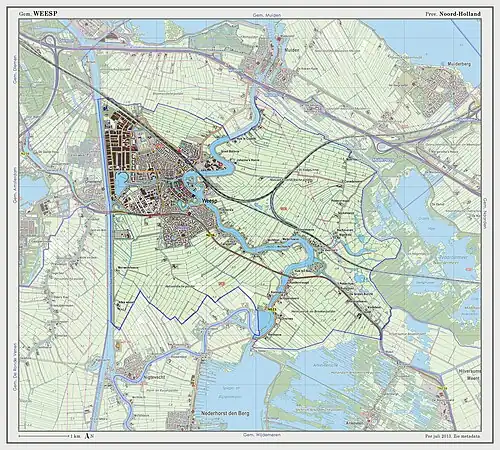Click the 'Gem. Wijdemeren' border label
The image size is (500, 450).
tap(262, 435)
